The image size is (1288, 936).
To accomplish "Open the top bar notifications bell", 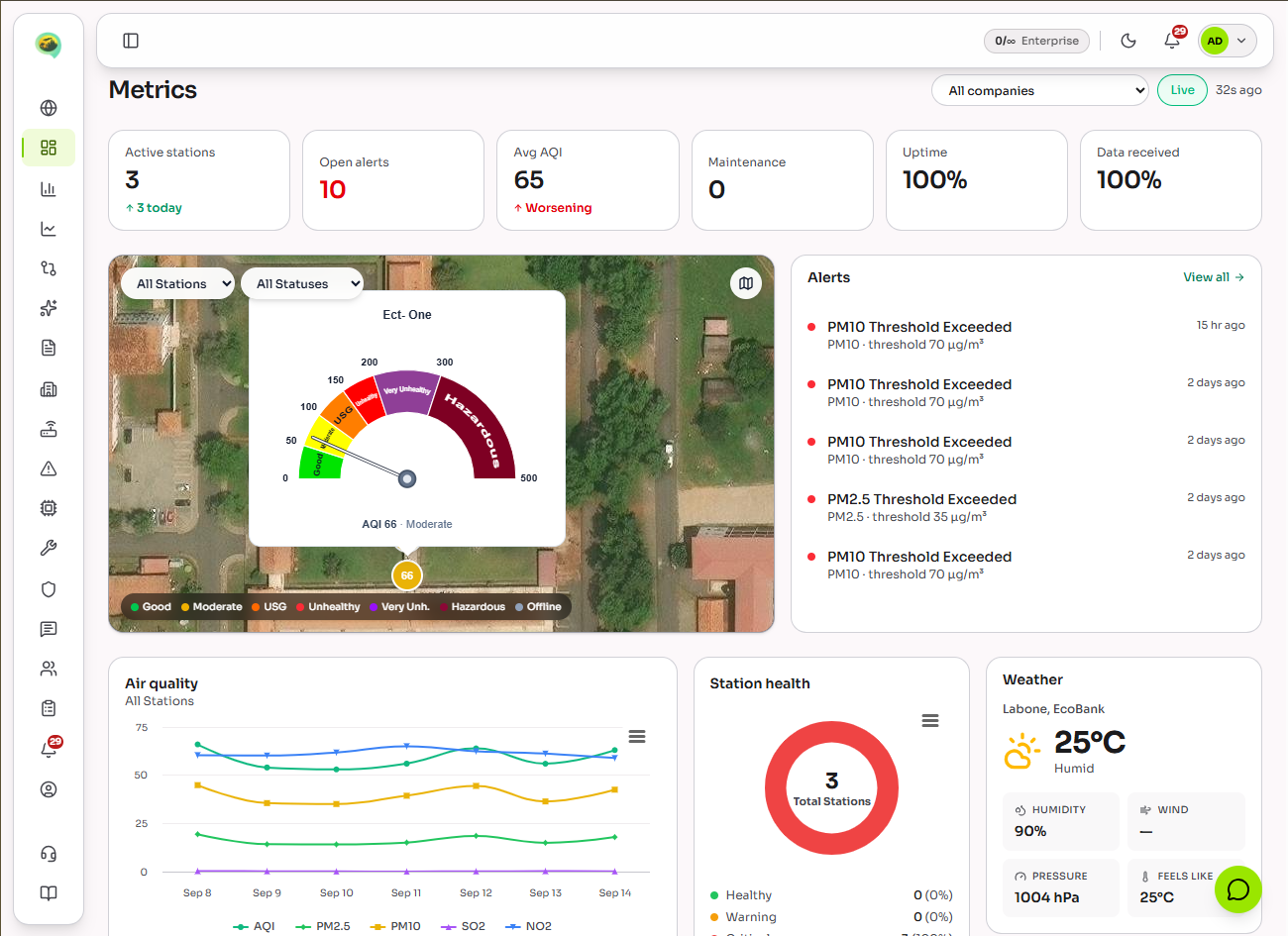I will (x=1172, y=41).
